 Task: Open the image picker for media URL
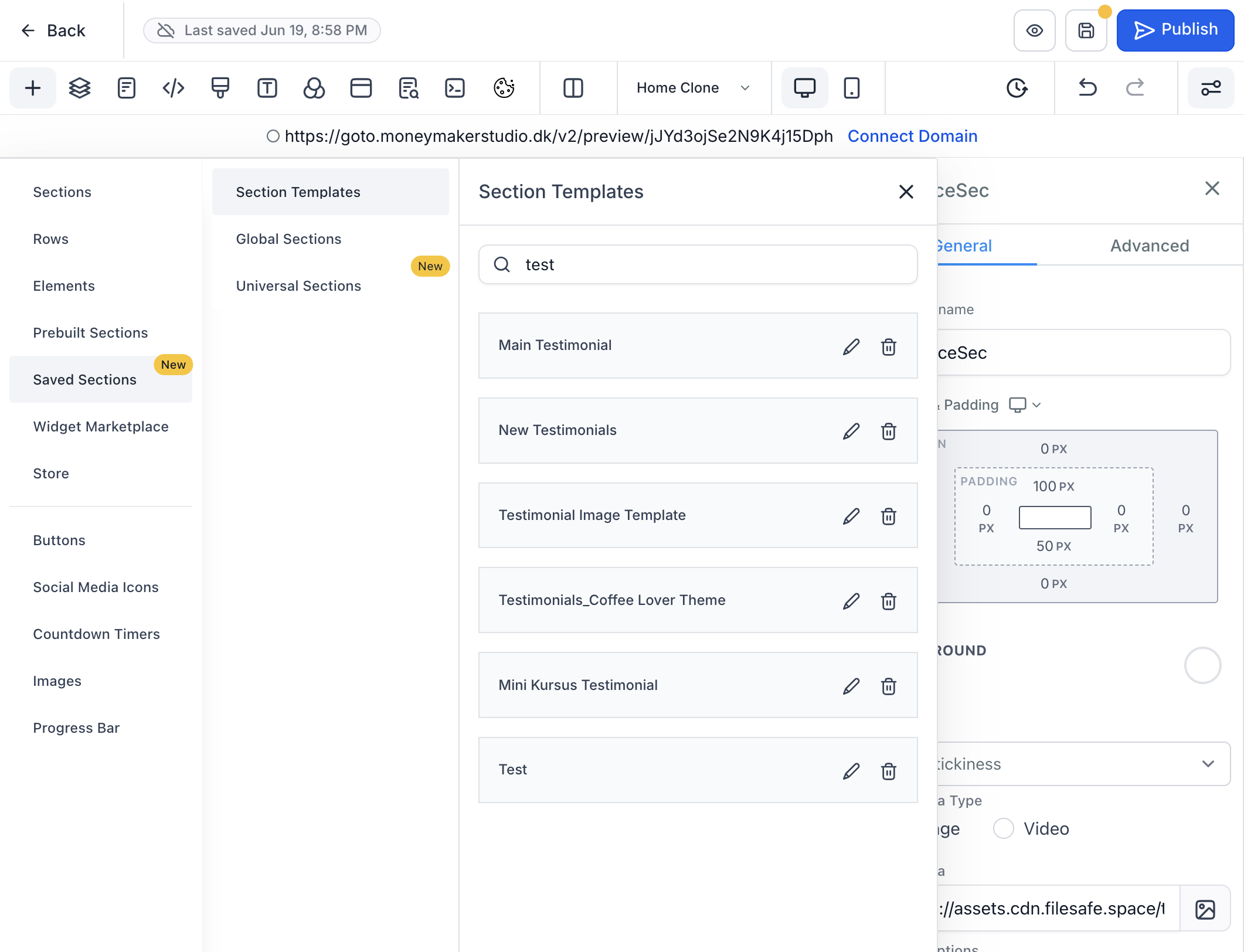[1205, 909]
